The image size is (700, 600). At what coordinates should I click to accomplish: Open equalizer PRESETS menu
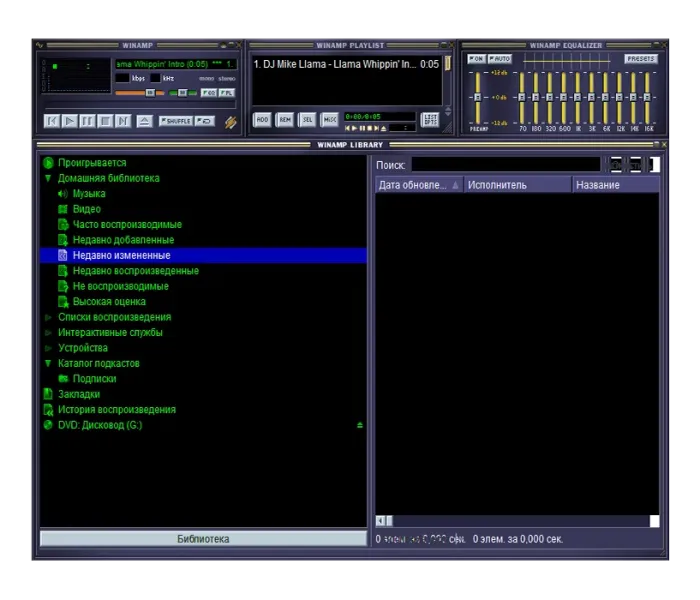click(640, 59)
